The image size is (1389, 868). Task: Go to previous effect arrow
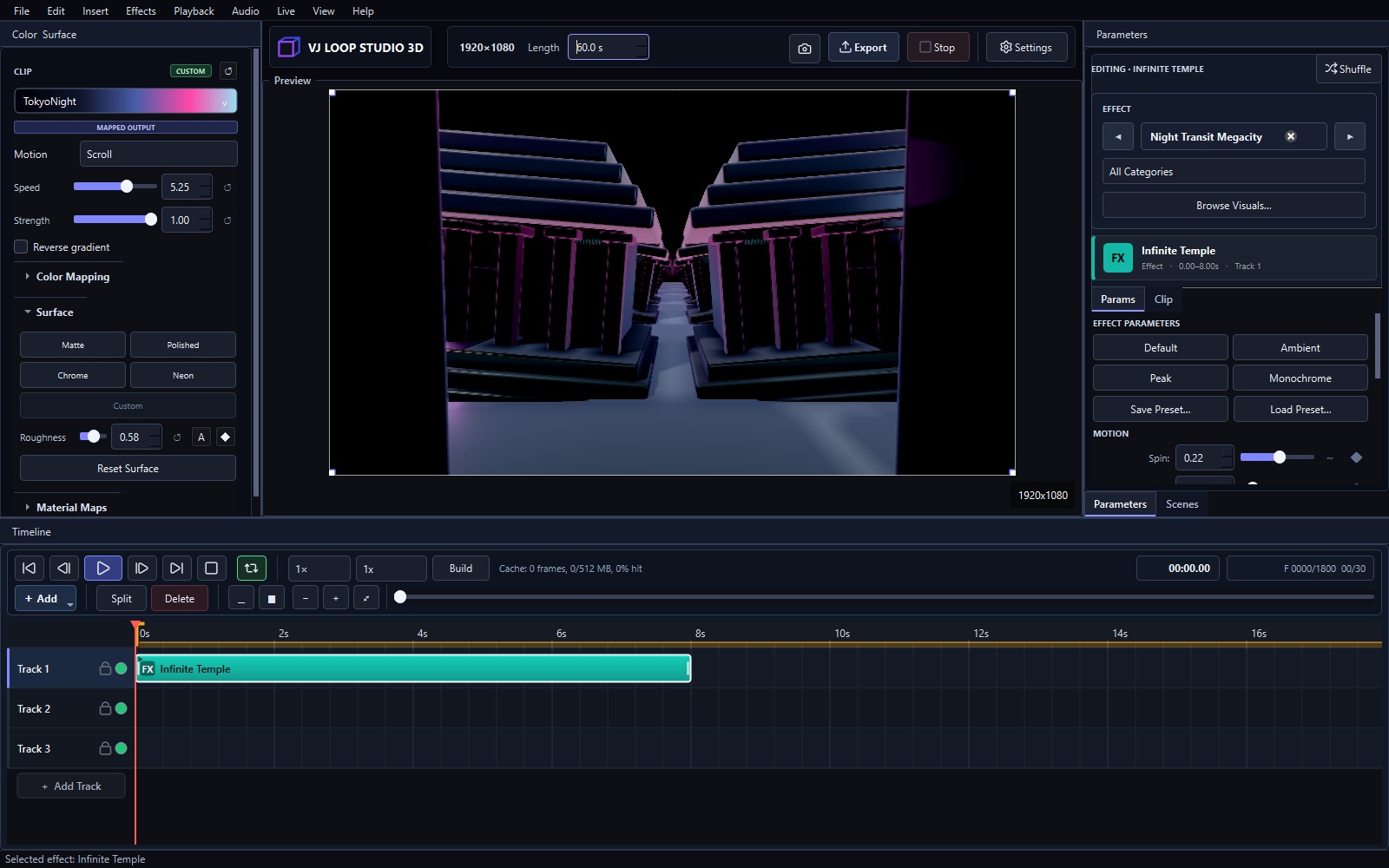[x=1118, y=136]
